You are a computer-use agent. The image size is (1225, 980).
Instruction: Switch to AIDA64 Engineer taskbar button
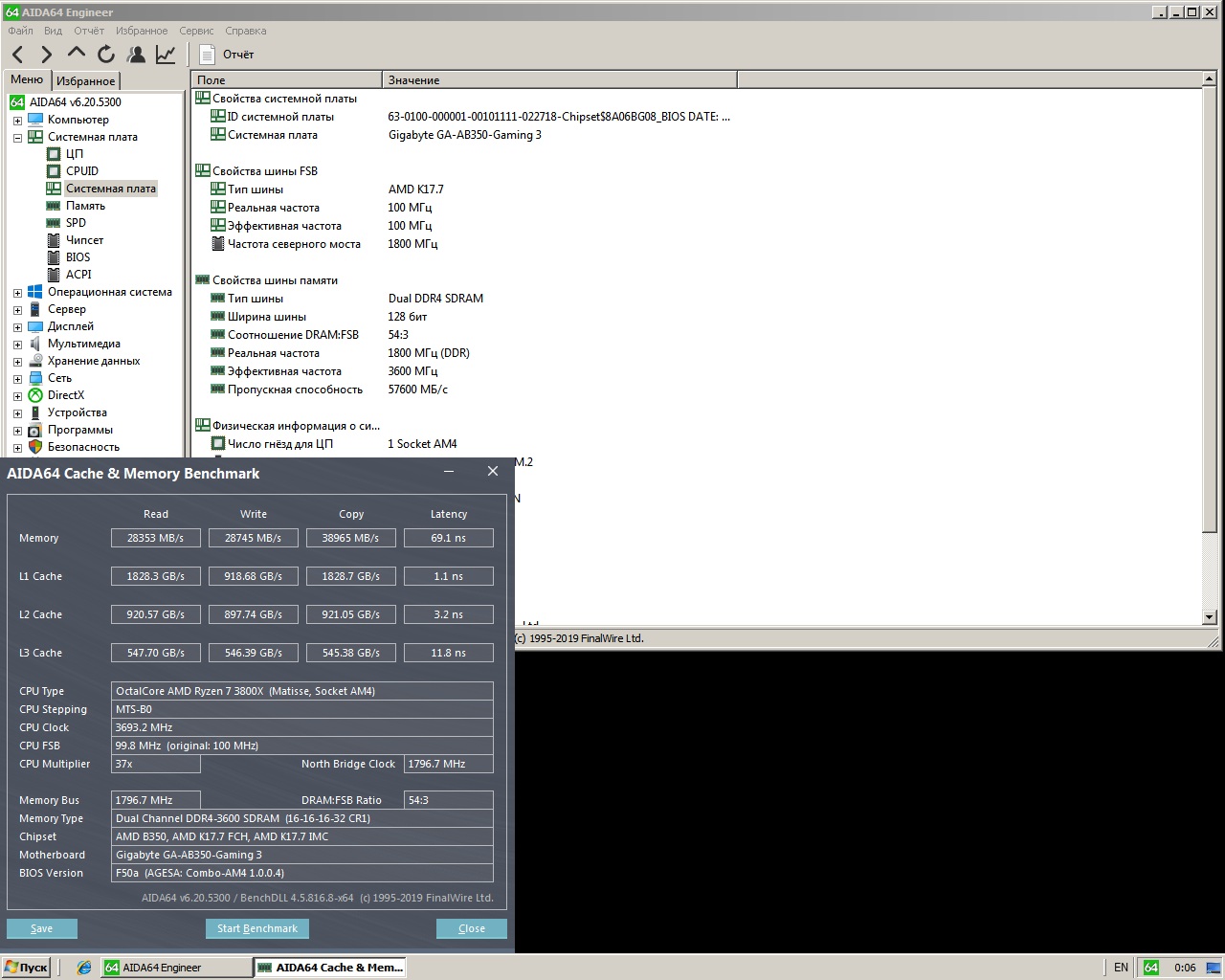tap(175, 968)
